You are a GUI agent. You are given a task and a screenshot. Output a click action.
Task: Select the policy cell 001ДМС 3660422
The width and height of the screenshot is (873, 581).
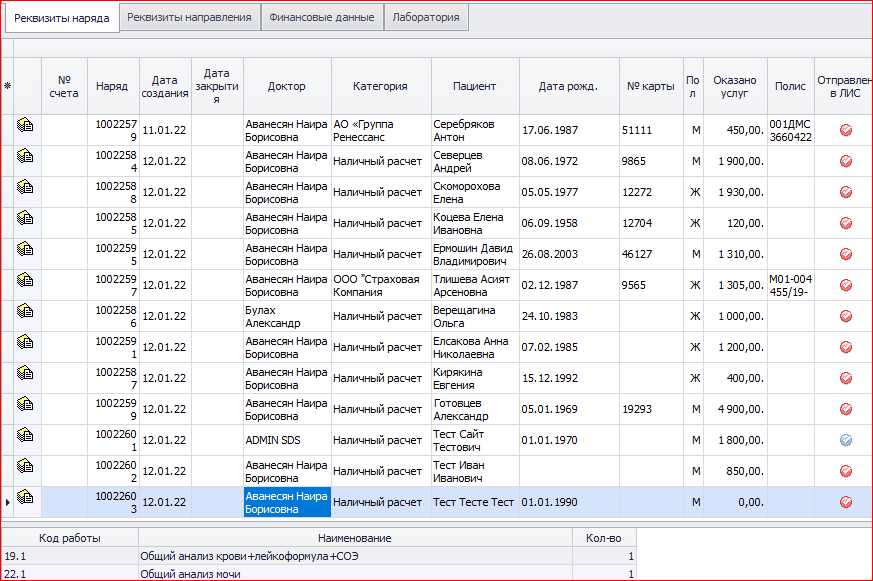click(790, 130)
